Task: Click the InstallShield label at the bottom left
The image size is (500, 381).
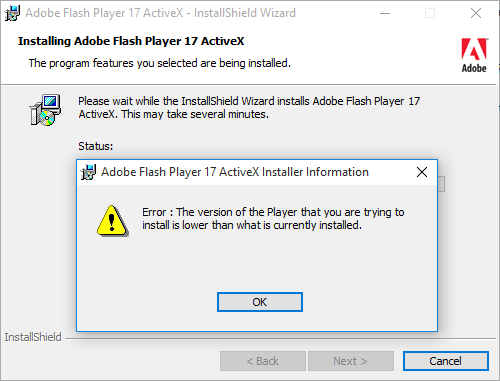Action: point(33,337)
